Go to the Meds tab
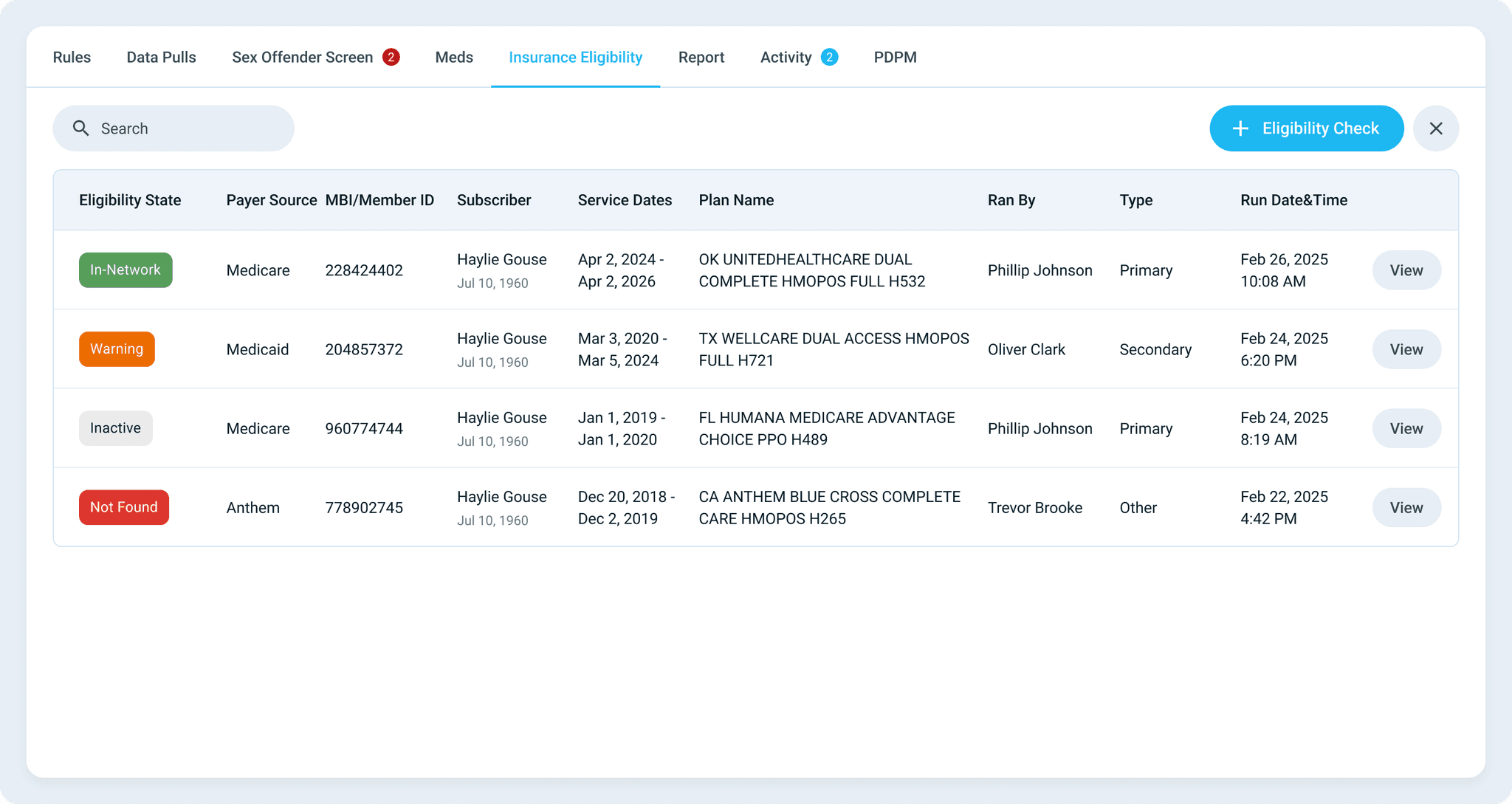Viewport: 1512px width, 804px height. [454, 57]
